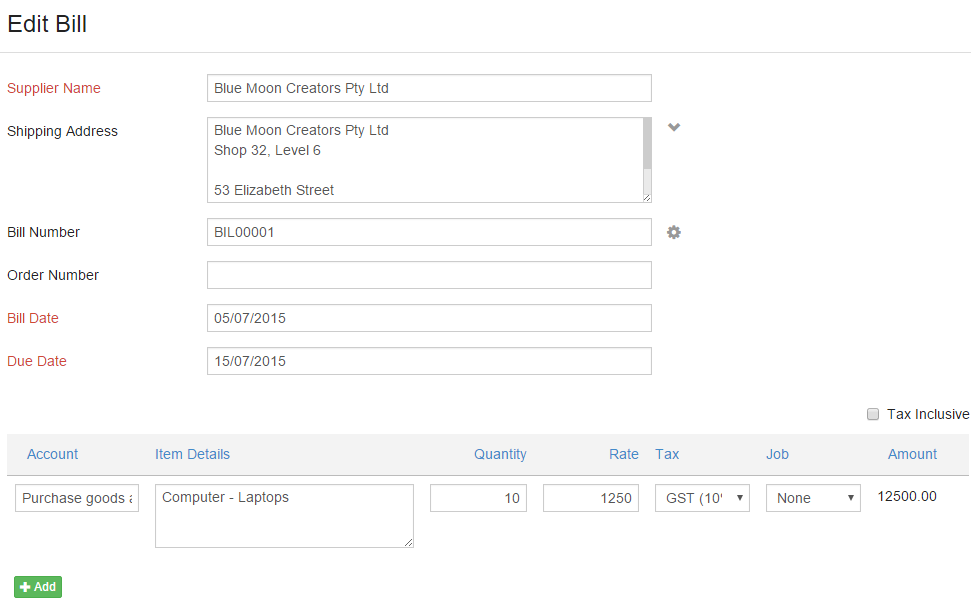Click the Supplier Name field

pos(429,88)
